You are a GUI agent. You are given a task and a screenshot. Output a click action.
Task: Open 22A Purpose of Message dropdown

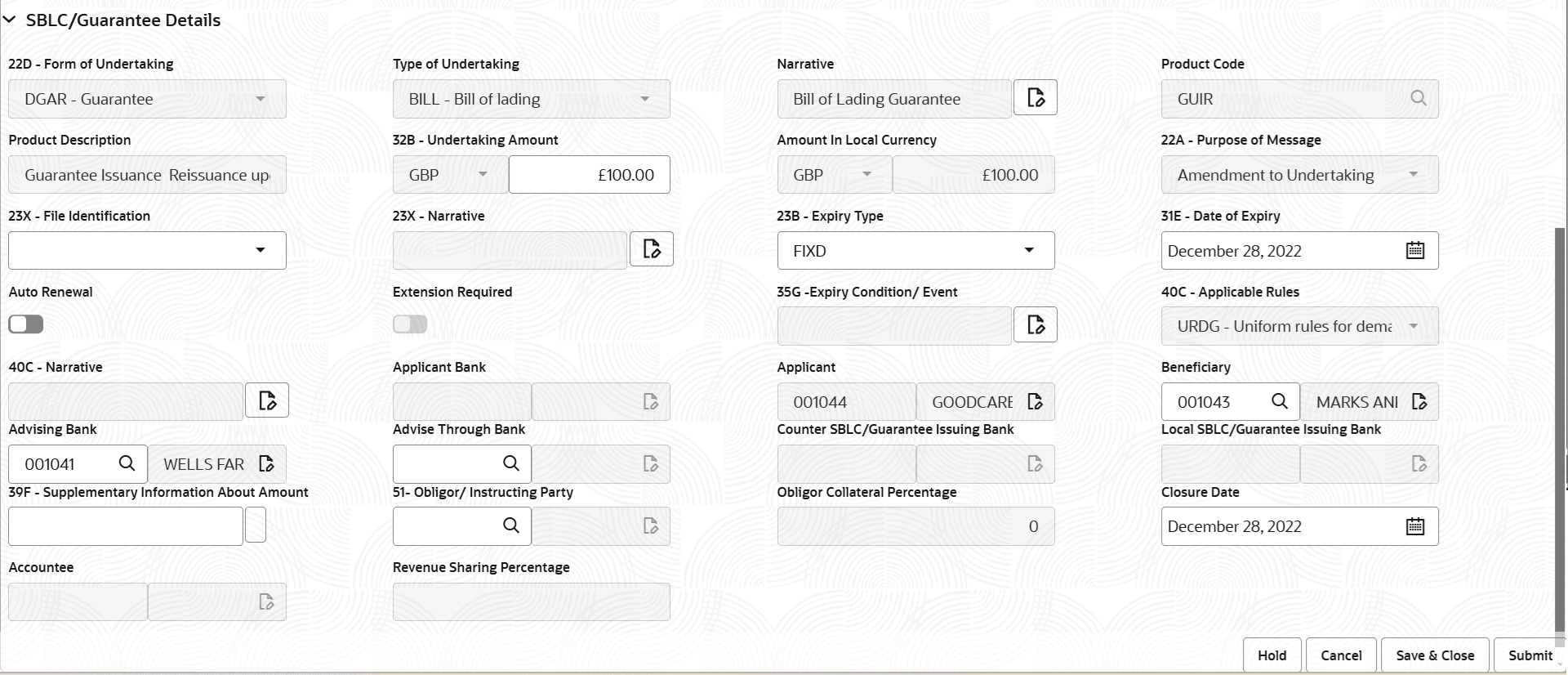click(1300, 175)
